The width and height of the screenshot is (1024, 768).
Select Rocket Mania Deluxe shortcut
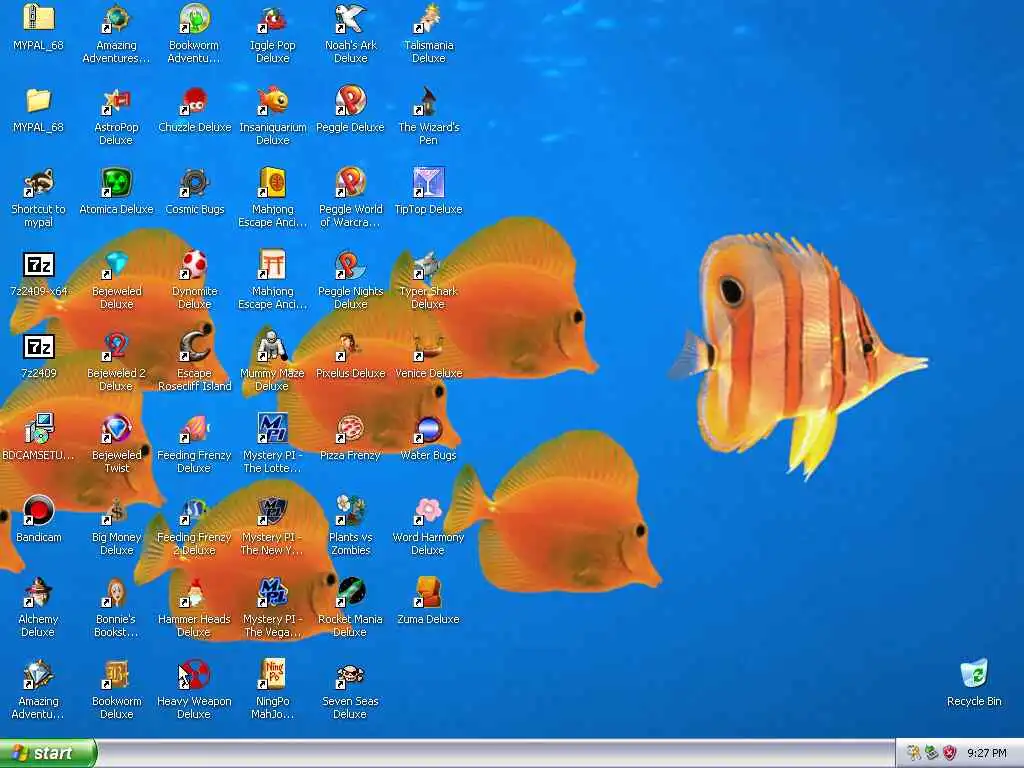click(351, 593)
